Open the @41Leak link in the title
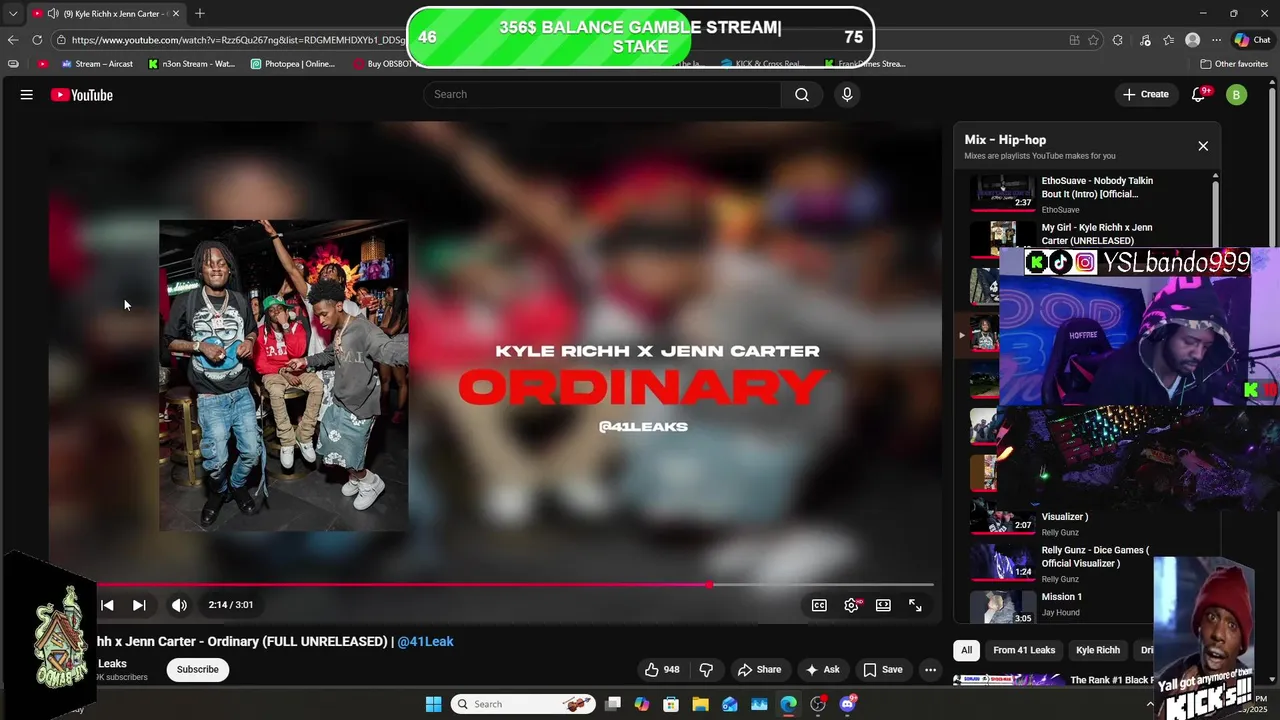 tap(426, 641)
